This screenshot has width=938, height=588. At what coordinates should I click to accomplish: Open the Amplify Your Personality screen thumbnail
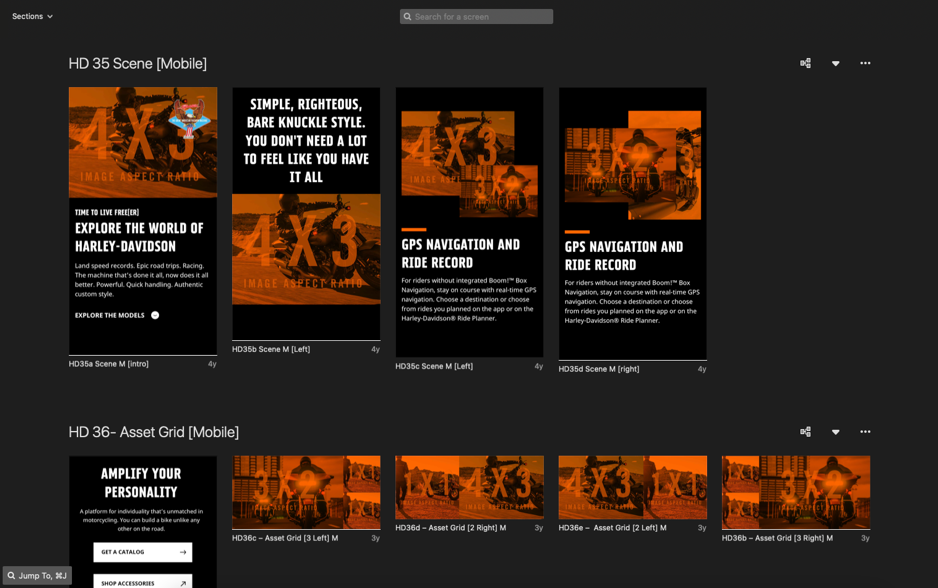tap(143, 522)
